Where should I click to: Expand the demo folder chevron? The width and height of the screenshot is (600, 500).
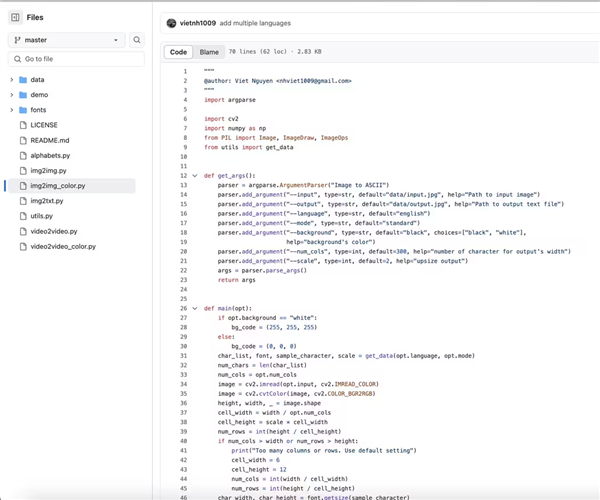11,95
